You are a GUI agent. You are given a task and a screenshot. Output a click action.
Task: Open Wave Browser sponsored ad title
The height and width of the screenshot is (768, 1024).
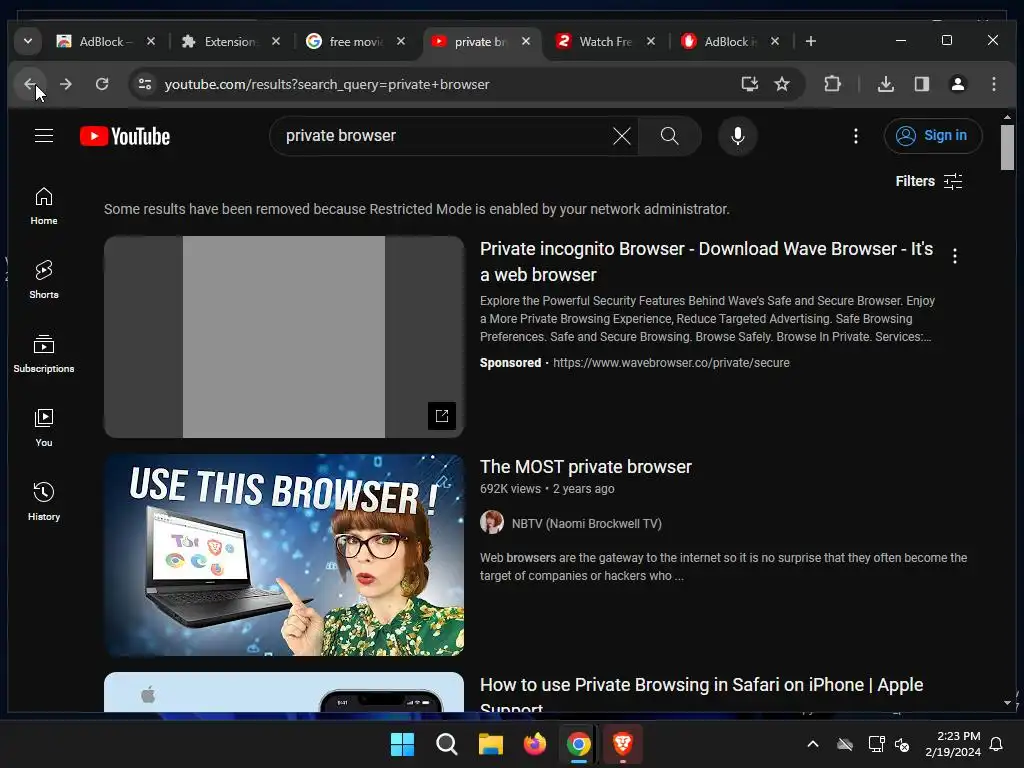coord(706,261)
